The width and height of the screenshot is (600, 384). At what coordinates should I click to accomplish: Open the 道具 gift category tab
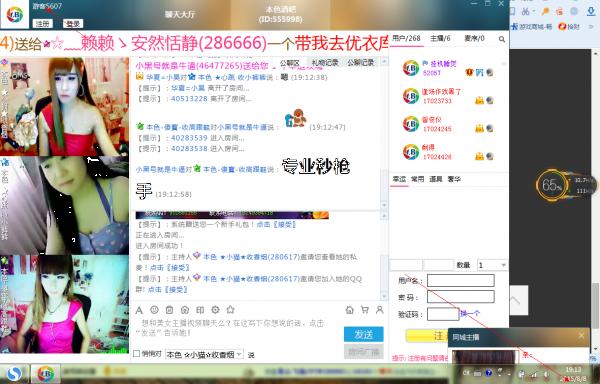[436, 179]
